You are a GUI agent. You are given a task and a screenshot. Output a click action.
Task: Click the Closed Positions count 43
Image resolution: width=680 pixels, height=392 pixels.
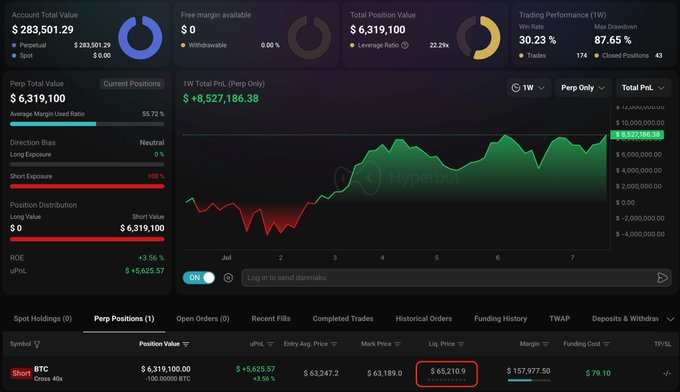[x=658, y=56]
